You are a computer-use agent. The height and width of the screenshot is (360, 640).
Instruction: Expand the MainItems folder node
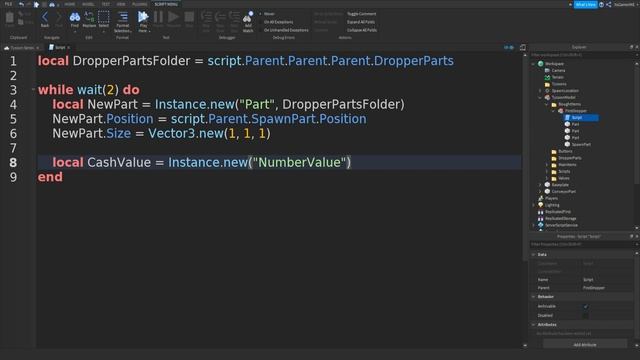coord(547,165)
